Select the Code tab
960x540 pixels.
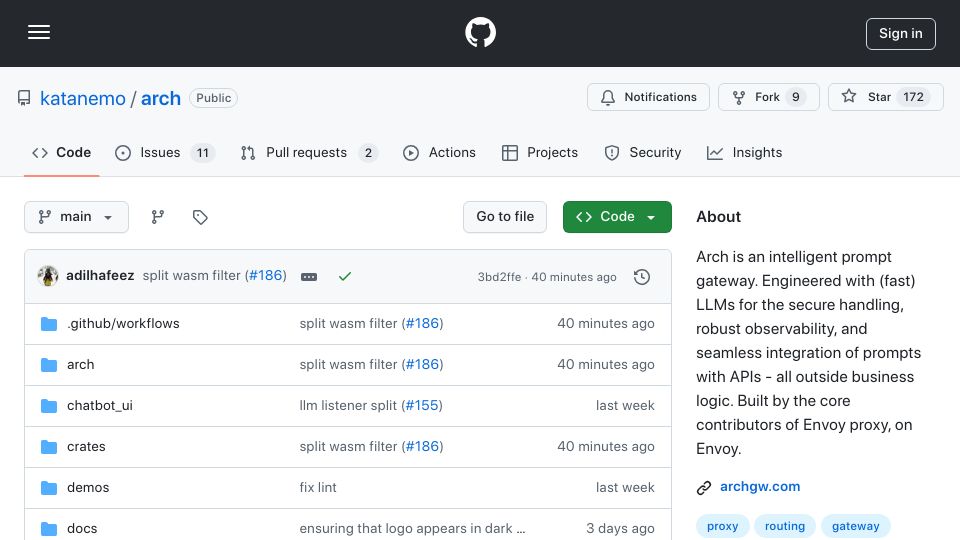[x=61, y=152]
